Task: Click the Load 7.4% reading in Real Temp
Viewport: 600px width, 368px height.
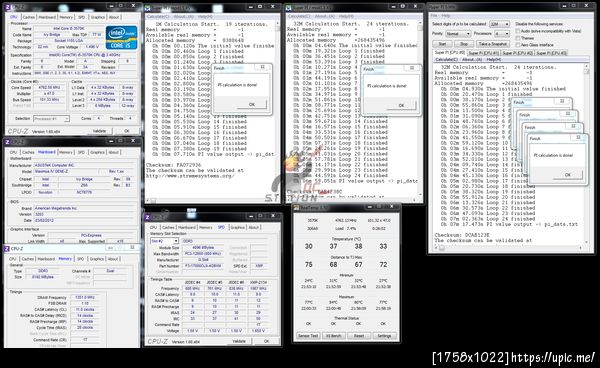Action: pos(345,229)
